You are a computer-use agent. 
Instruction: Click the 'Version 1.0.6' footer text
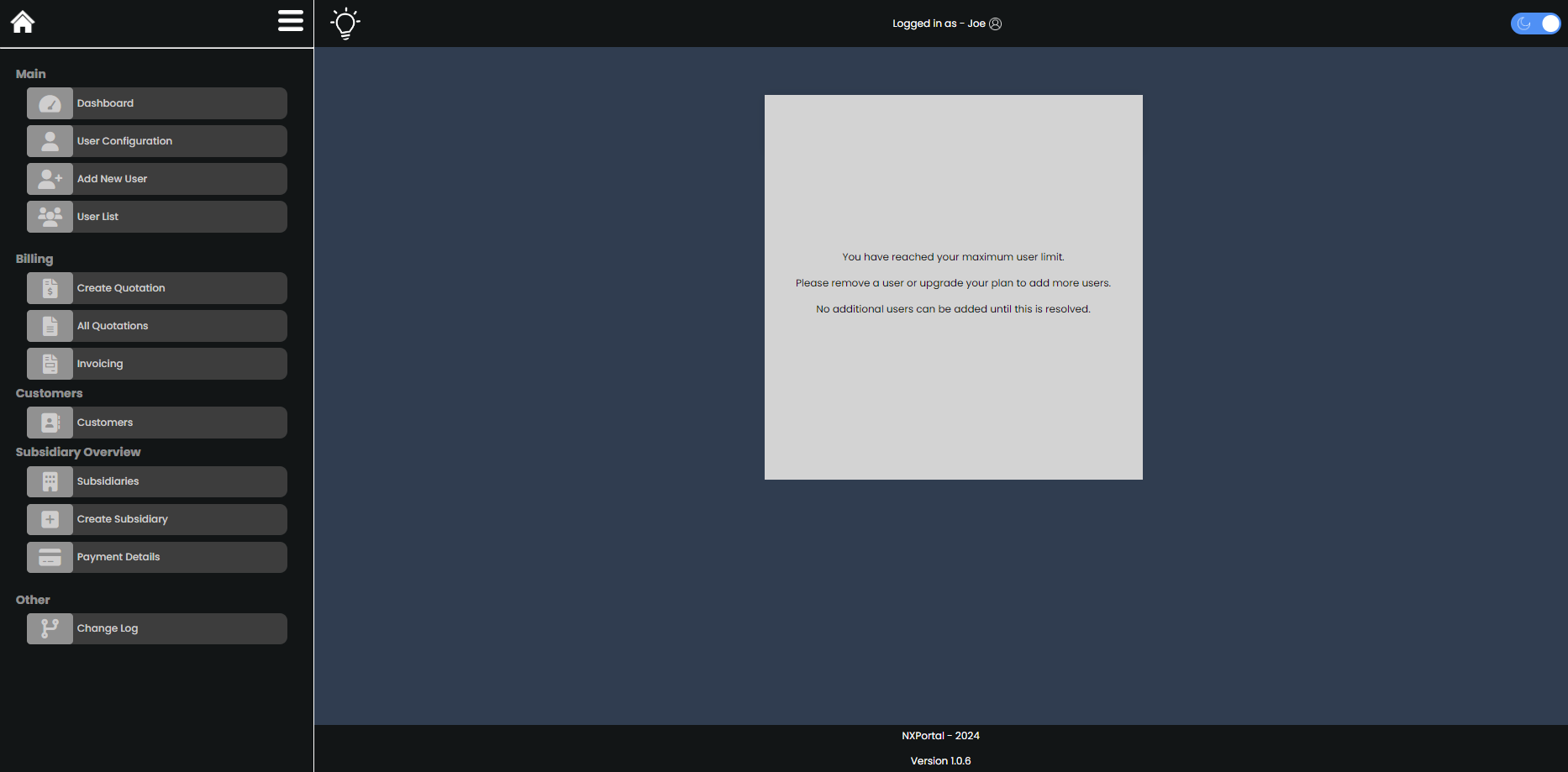coord(940,761)
